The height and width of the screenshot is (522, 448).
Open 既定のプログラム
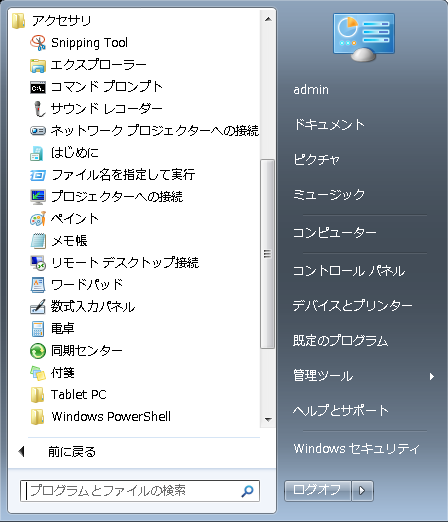click(x=340, y=341)
